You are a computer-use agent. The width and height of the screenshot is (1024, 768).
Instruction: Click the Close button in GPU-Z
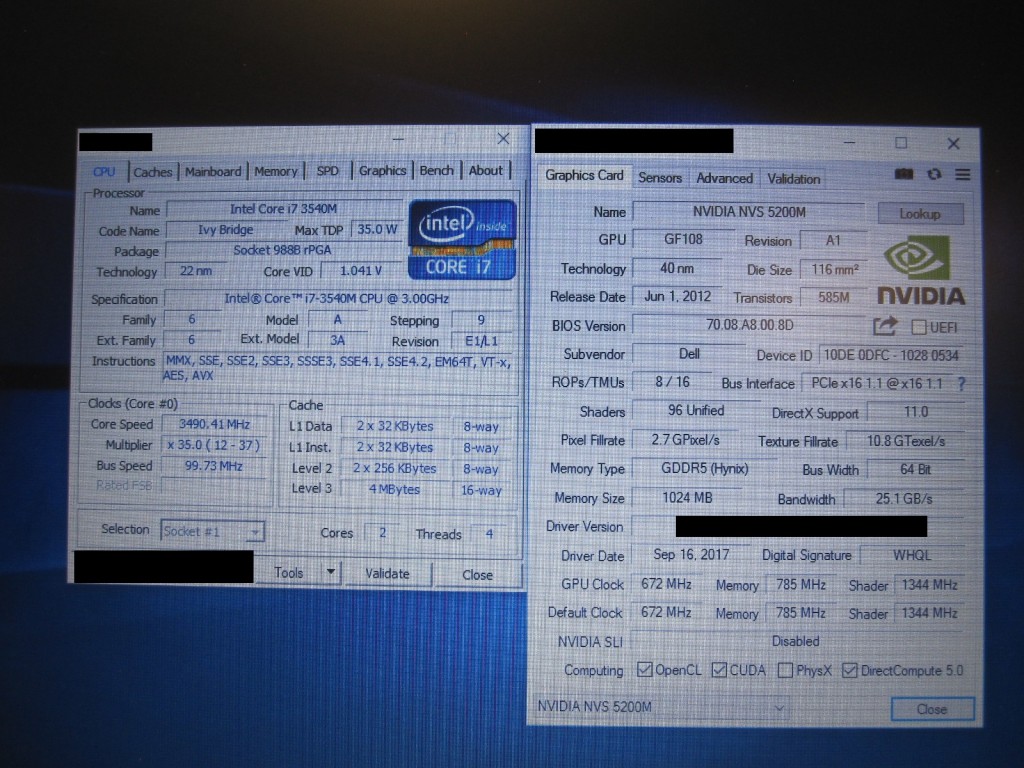932,709
